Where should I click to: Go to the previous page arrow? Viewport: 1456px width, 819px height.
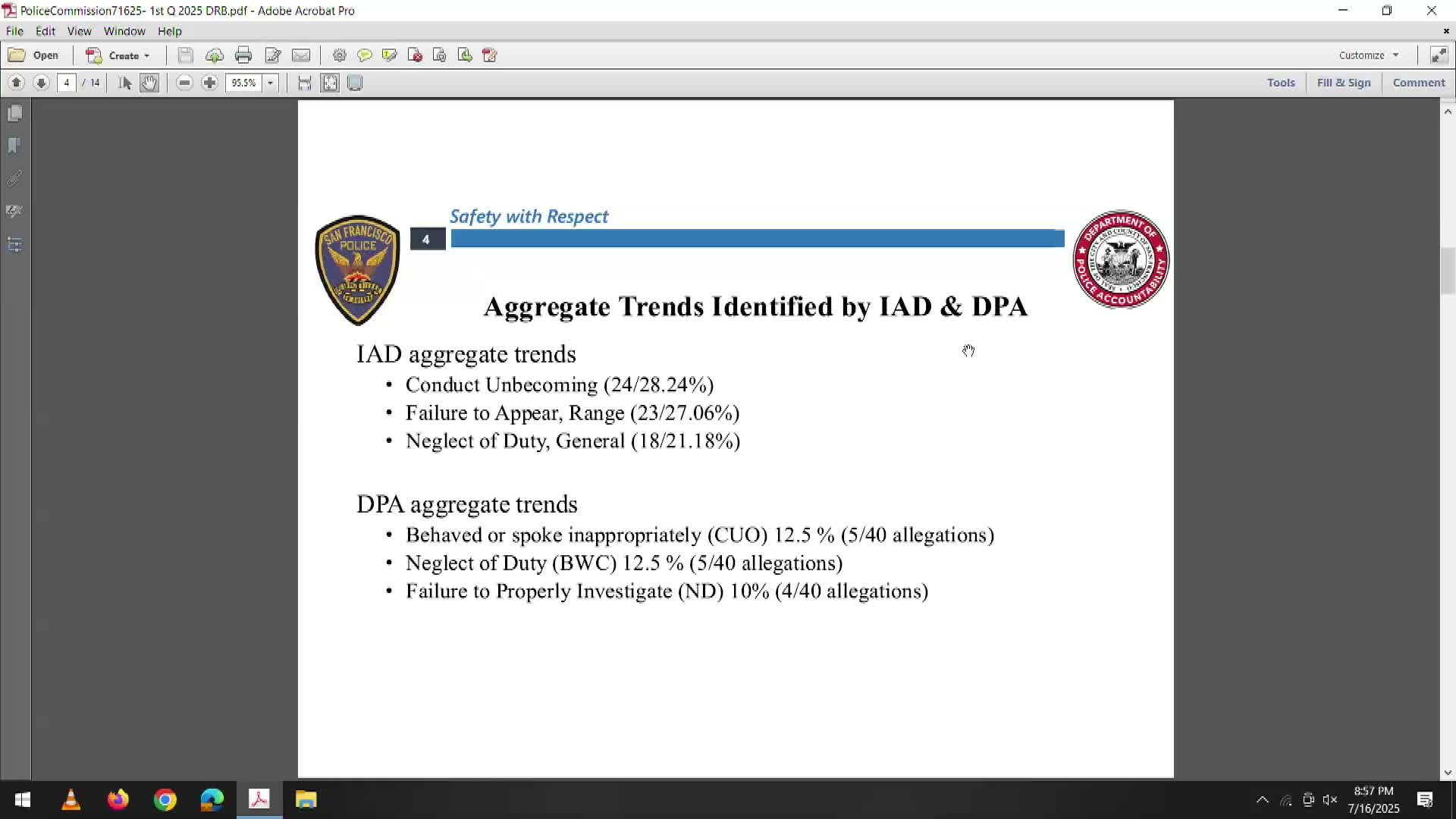coord(16,83)
